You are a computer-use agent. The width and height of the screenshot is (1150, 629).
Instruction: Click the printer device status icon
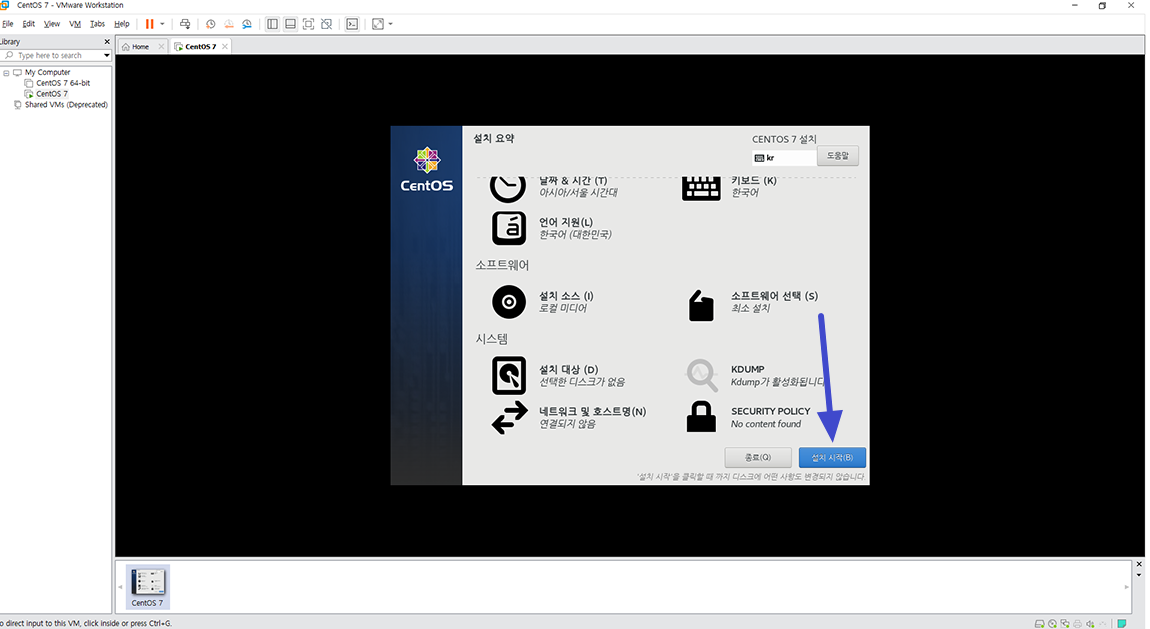click(x=1077, y=623)
